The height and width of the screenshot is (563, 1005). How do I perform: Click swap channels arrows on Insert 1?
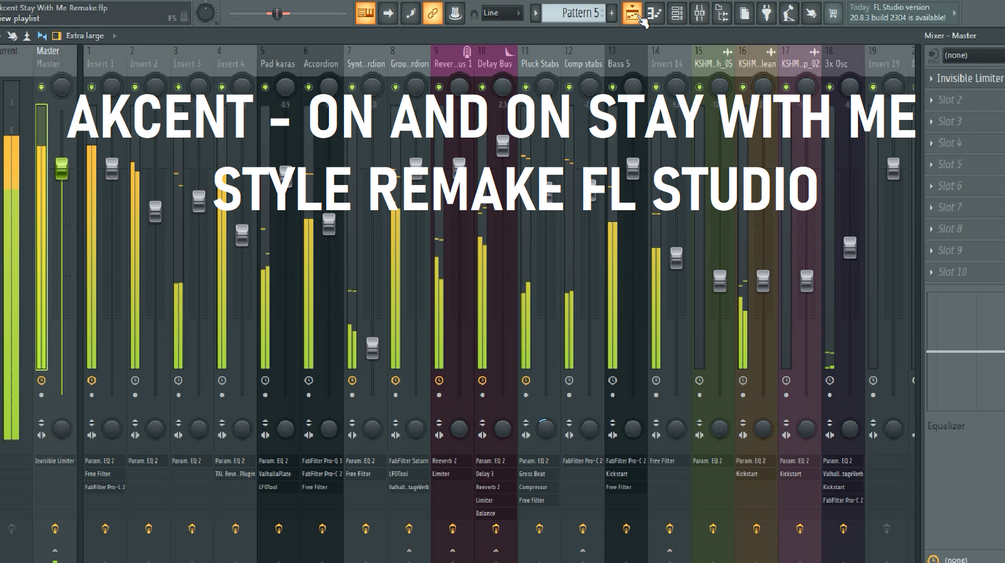(x=92, y=435)
